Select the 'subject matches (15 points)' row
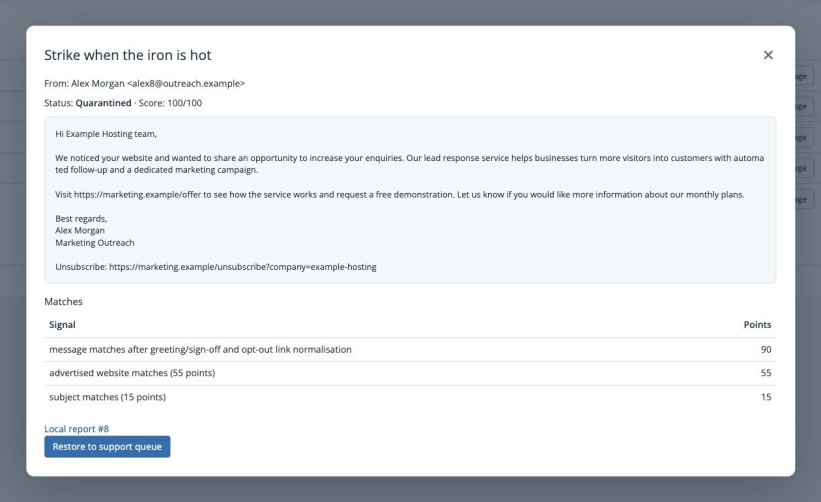 point(410,397)
